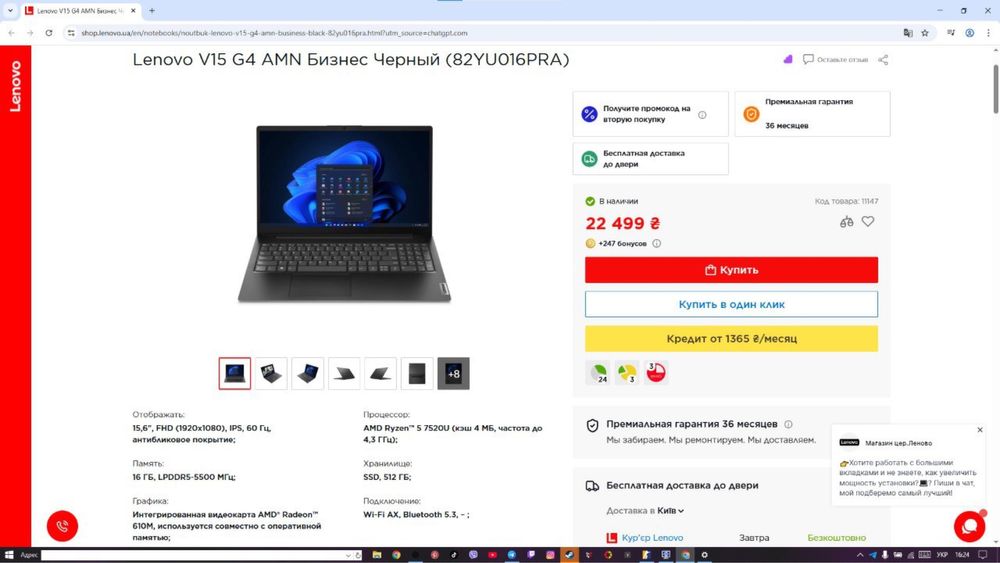Click info icon beside promo code offer
Screen dimensions: 1000x563
[x=702, y=115]
